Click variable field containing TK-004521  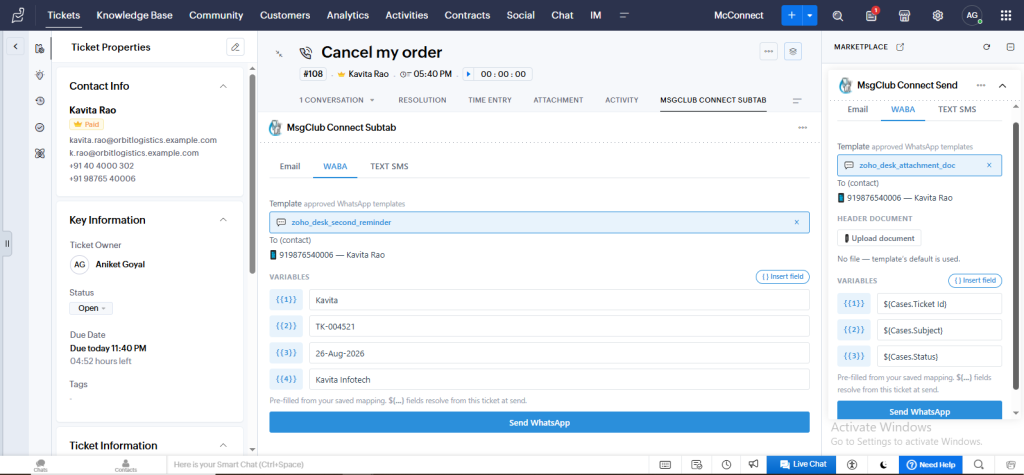(559, 326)
